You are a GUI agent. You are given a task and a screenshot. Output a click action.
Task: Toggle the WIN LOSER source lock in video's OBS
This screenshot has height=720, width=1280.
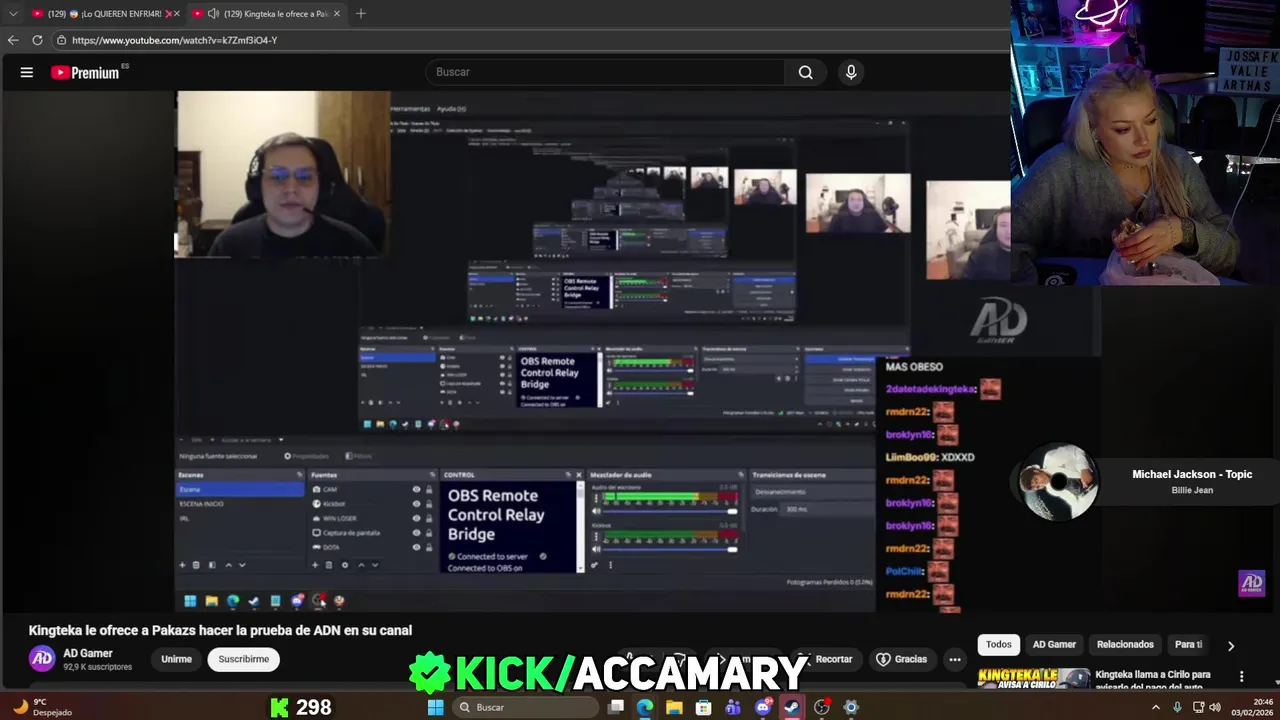pos(429,518)
